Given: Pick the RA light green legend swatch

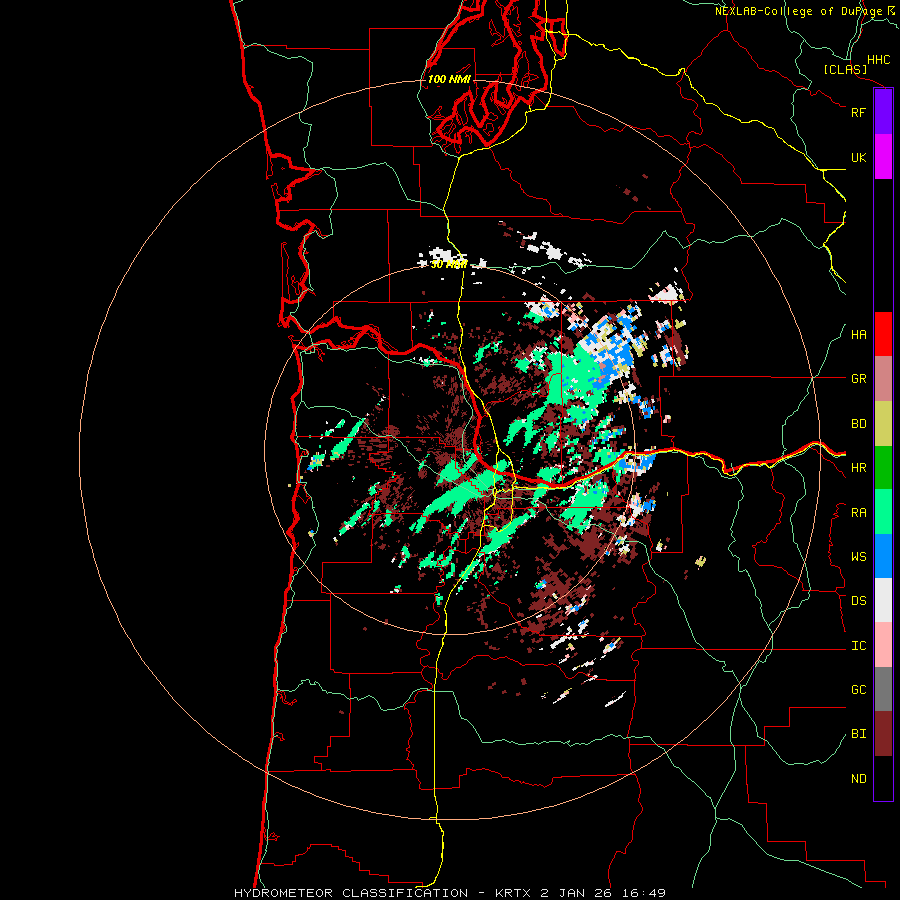Looking at the screenshot, I should tap(883, 512).
